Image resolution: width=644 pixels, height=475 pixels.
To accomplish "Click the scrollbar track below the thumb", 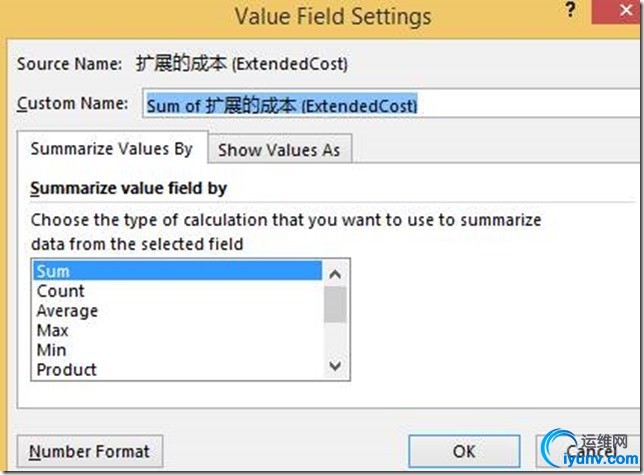I will pos(335,339).
